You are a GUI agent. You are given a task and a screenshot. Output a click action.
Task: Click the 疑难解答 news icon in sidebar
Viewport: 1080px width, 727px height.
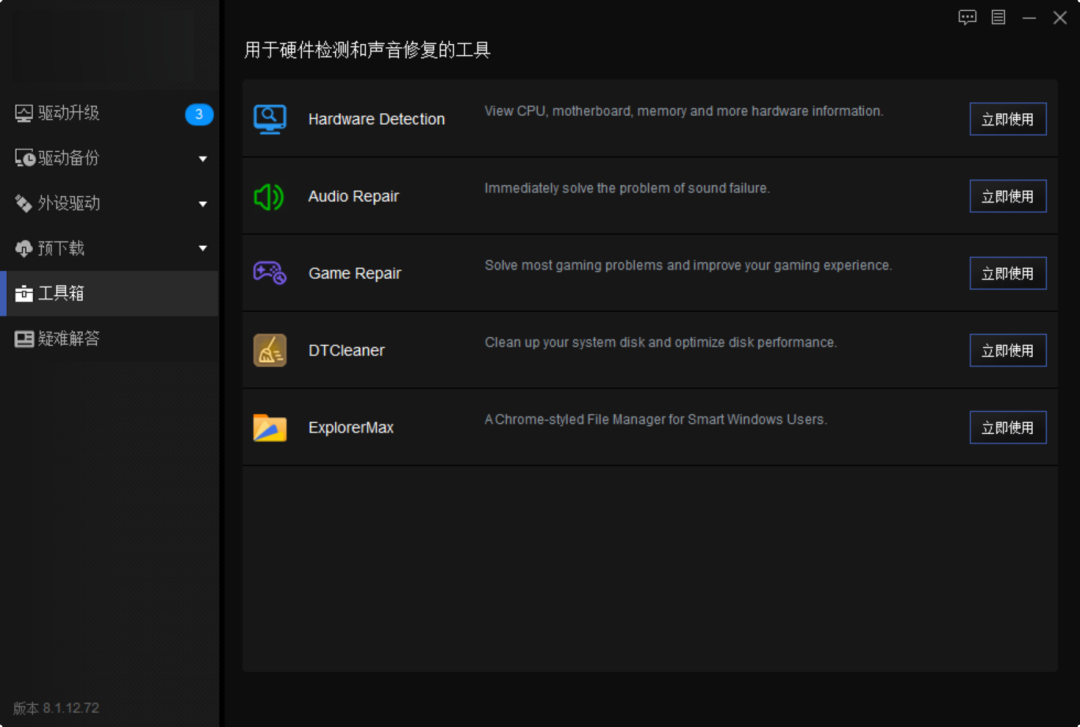tap(23, 338)
